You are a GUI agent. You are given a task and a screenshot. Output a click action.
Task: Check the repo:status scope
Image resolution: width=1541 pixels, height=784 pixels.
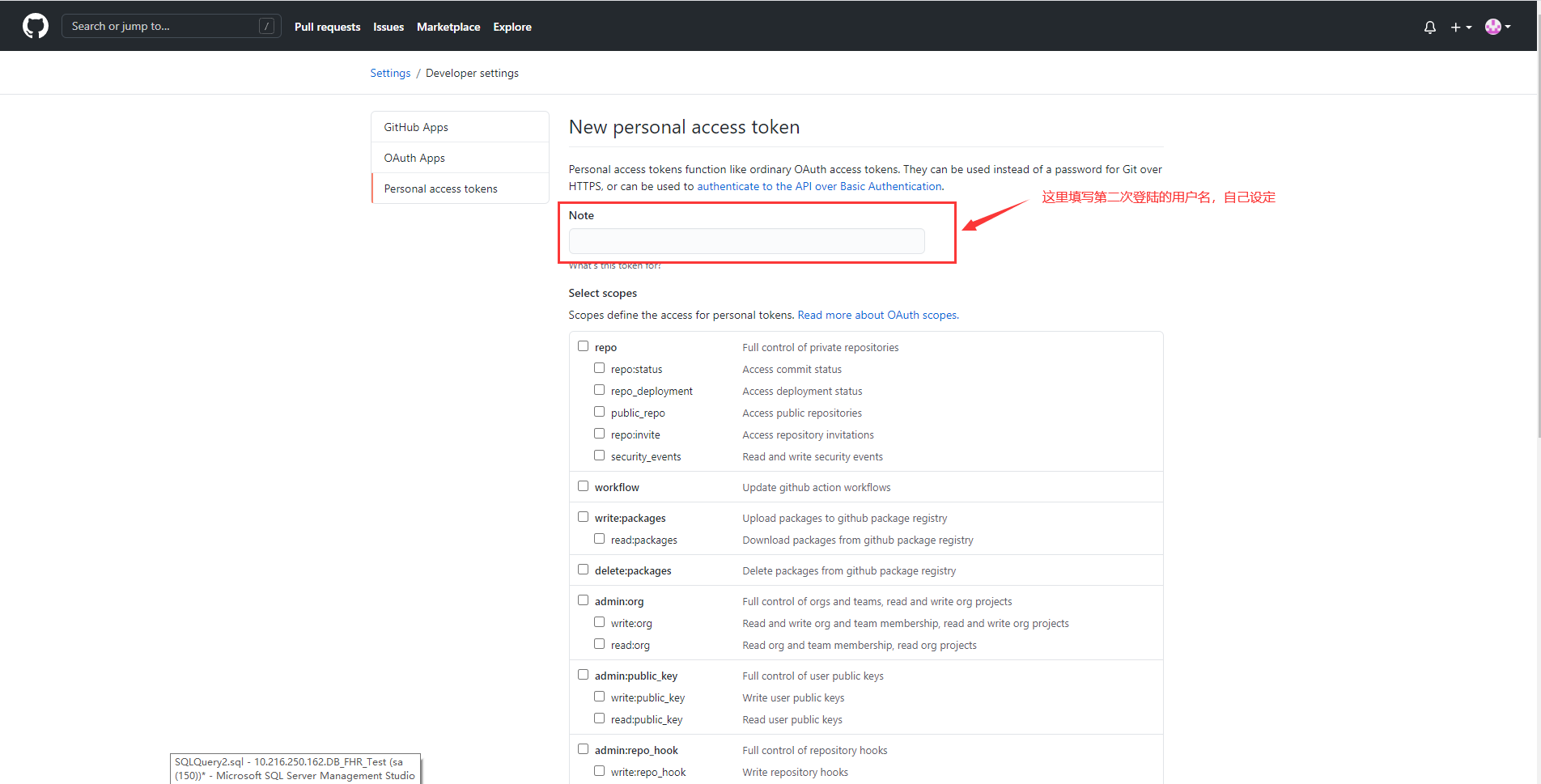[599, 368]
